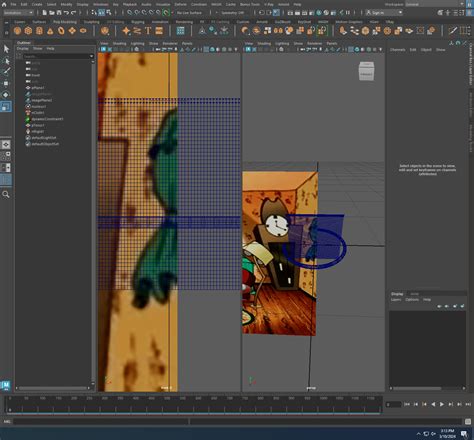Click play backward button
This screenshot has height=440, width=474.
point(433,404)
